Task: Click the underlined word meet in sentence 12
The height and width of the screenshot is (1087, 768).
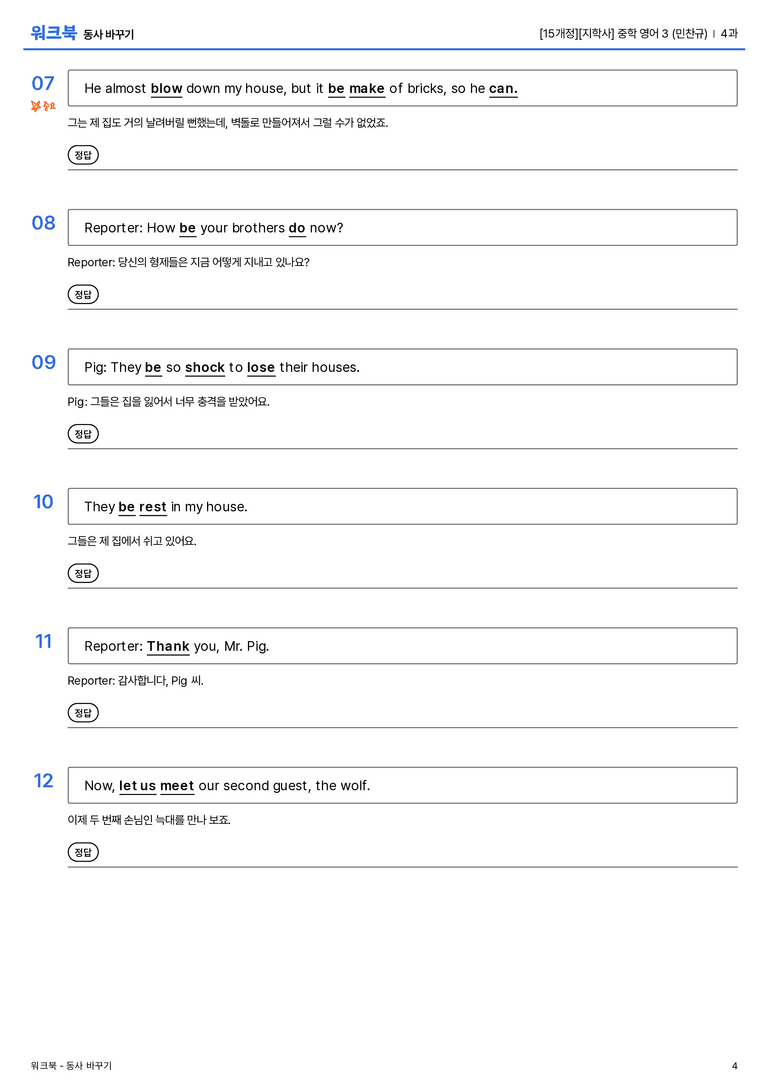Action: (x=177, y=785)
